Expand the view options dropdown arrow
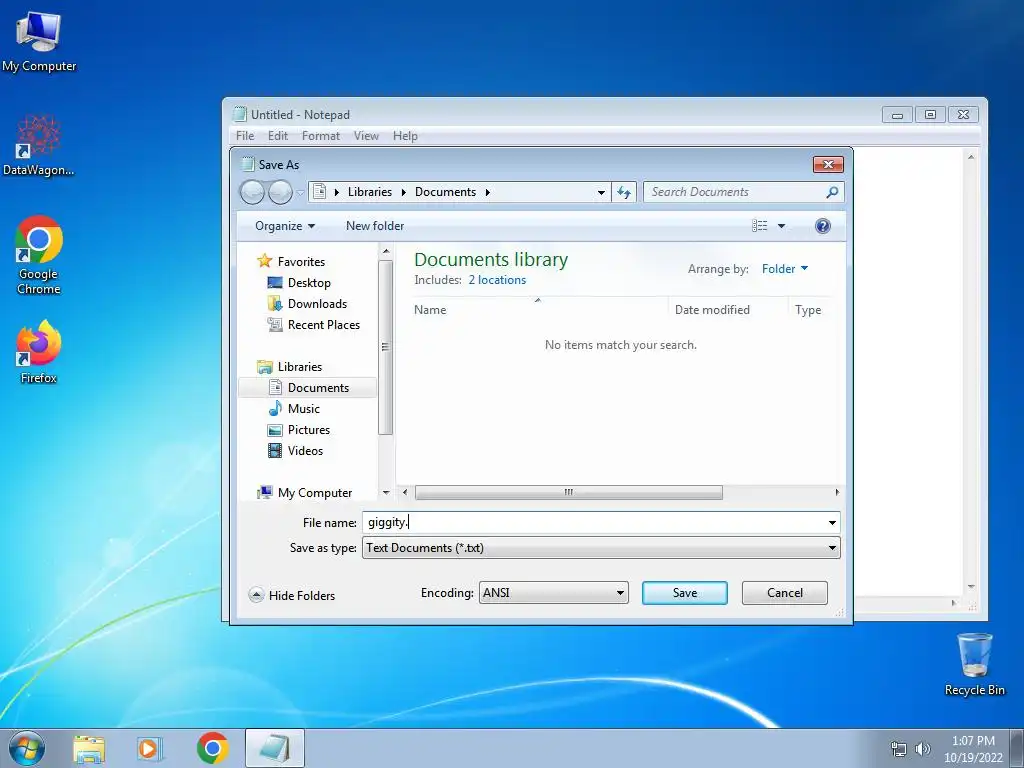Viewport: 1024px width, 768px height. point(781,226)
